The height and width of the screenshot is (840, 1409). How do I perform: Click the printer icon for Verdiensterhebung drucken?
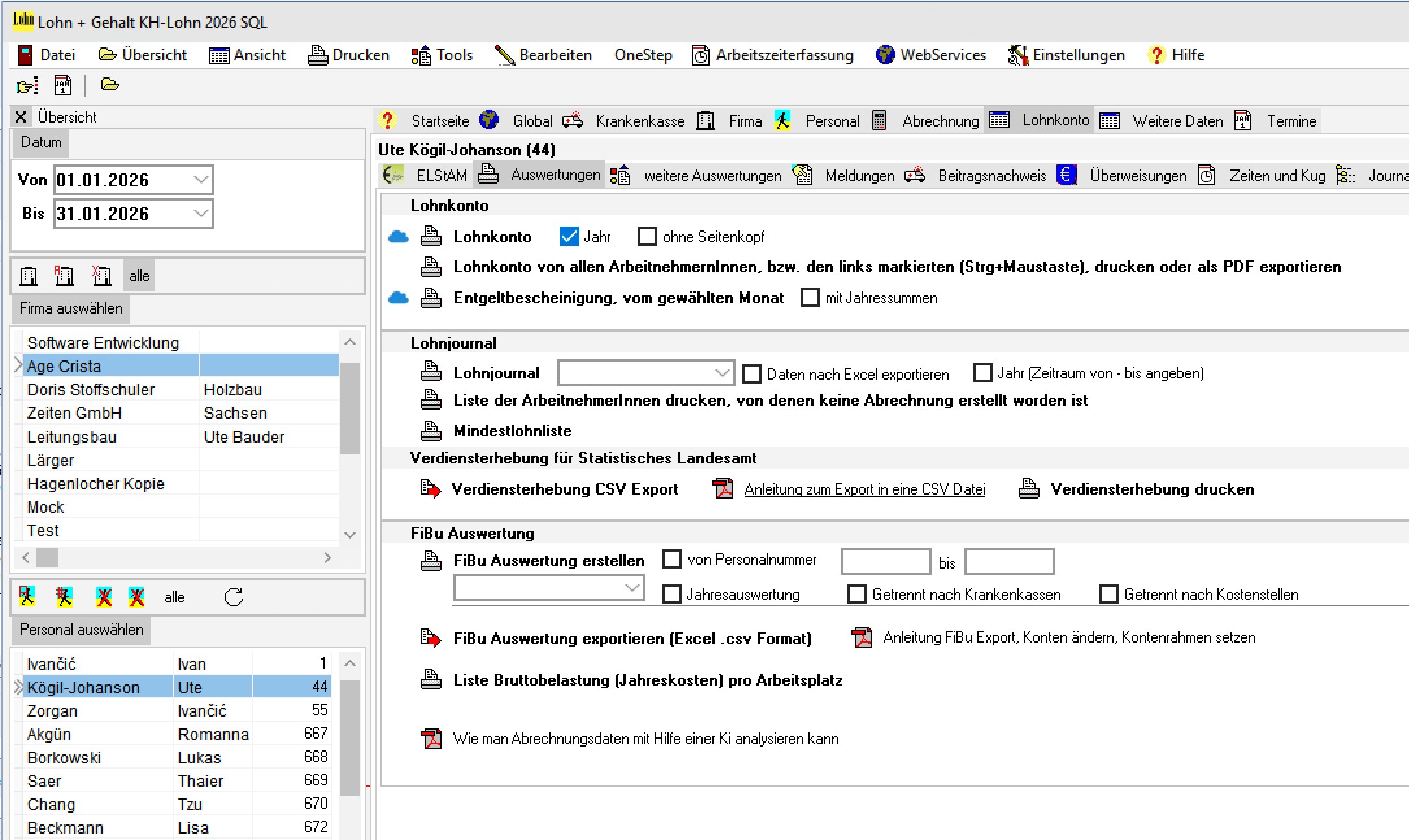tap(1029, 489)
